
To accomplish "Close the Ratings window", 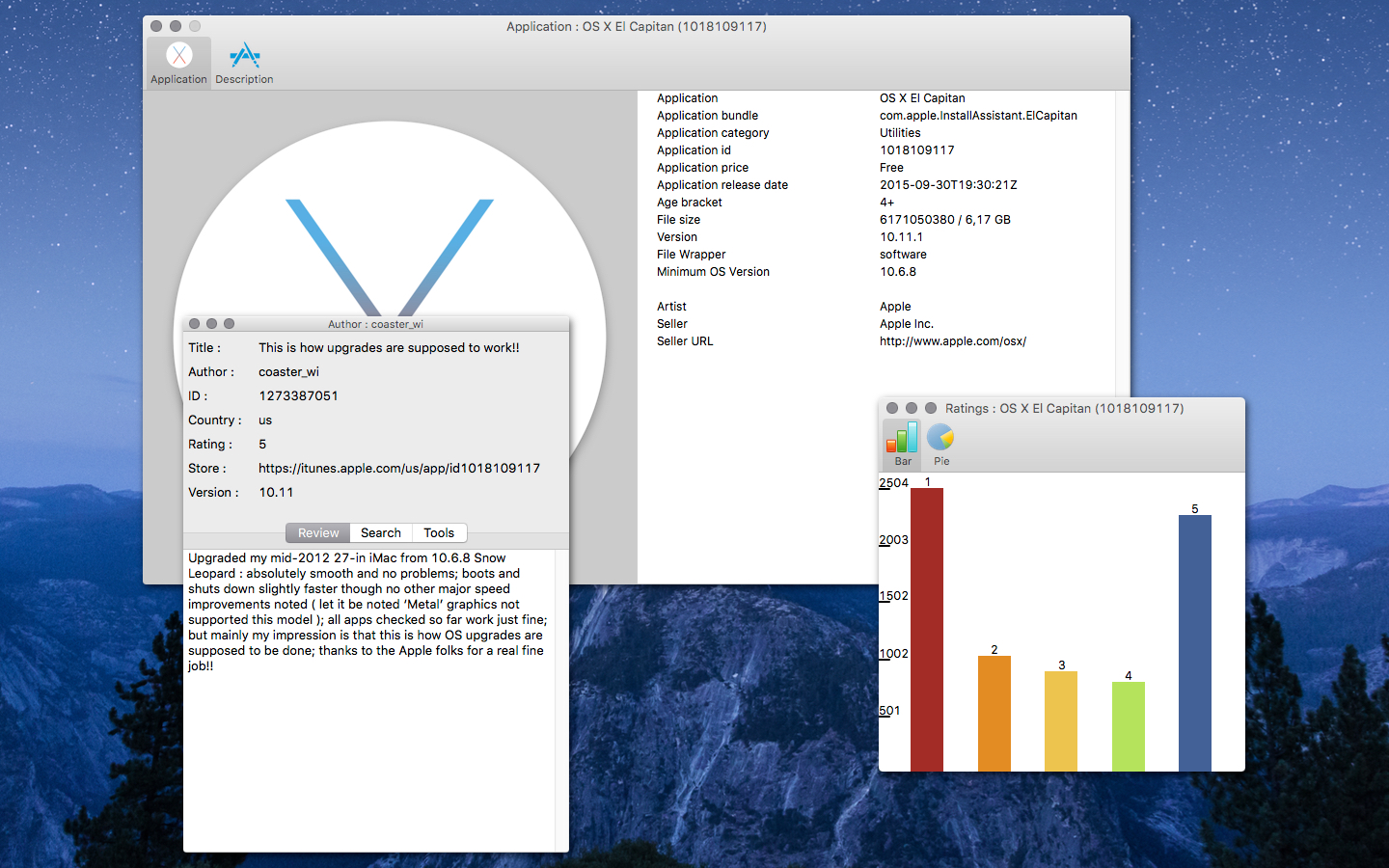I will (x=892, y=408).
